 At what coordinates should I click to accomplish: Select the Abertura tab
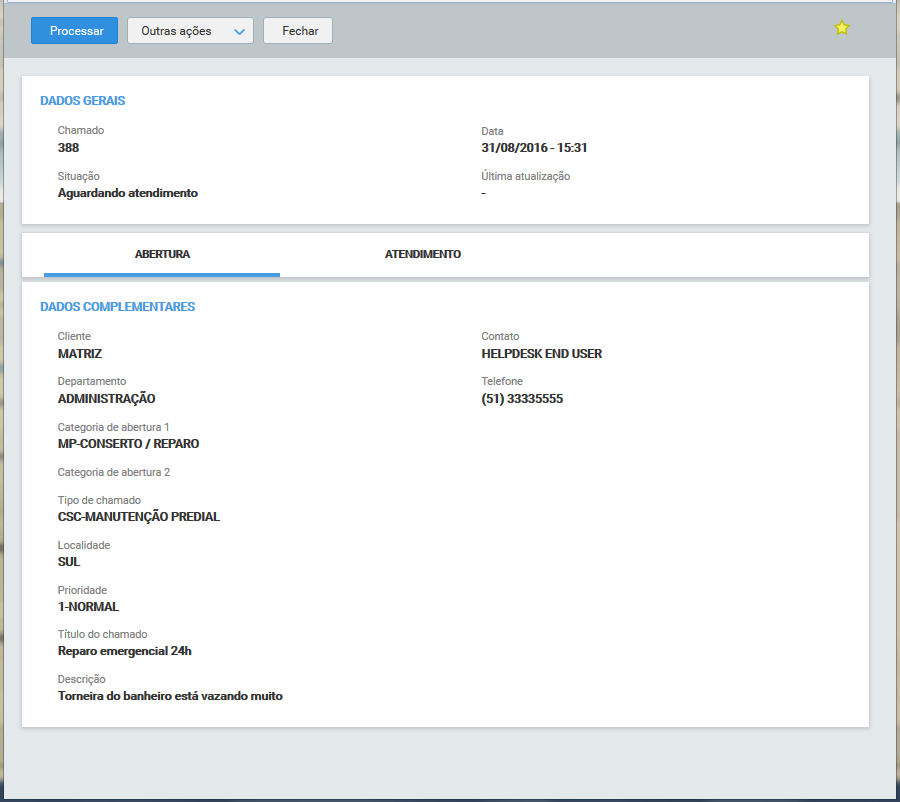click(162, 255)
